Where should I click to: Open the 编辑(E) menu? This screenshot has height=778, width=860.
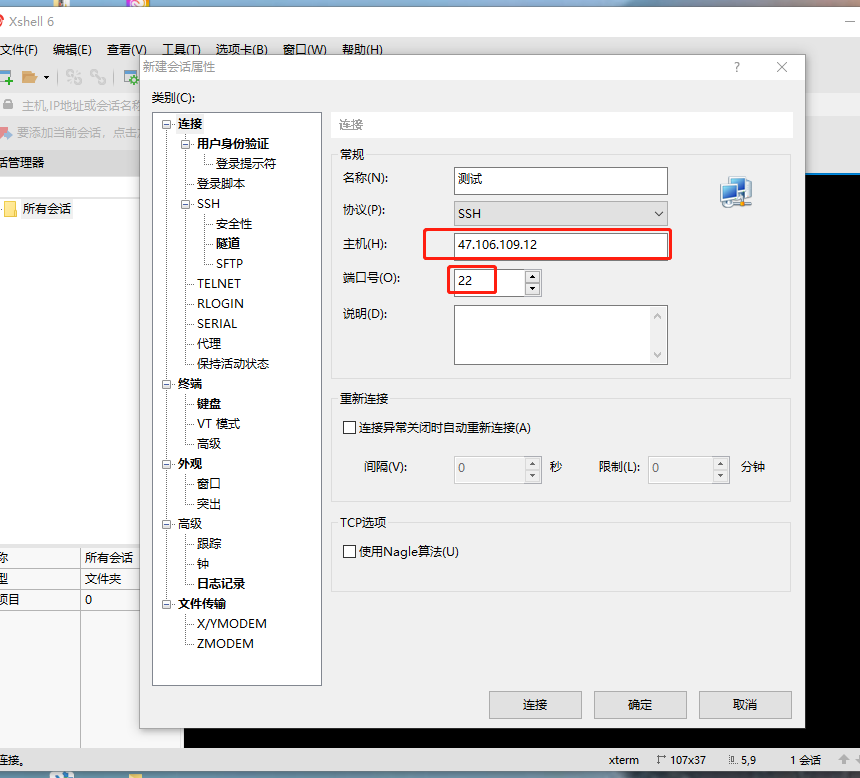click(x=72, y=50)
